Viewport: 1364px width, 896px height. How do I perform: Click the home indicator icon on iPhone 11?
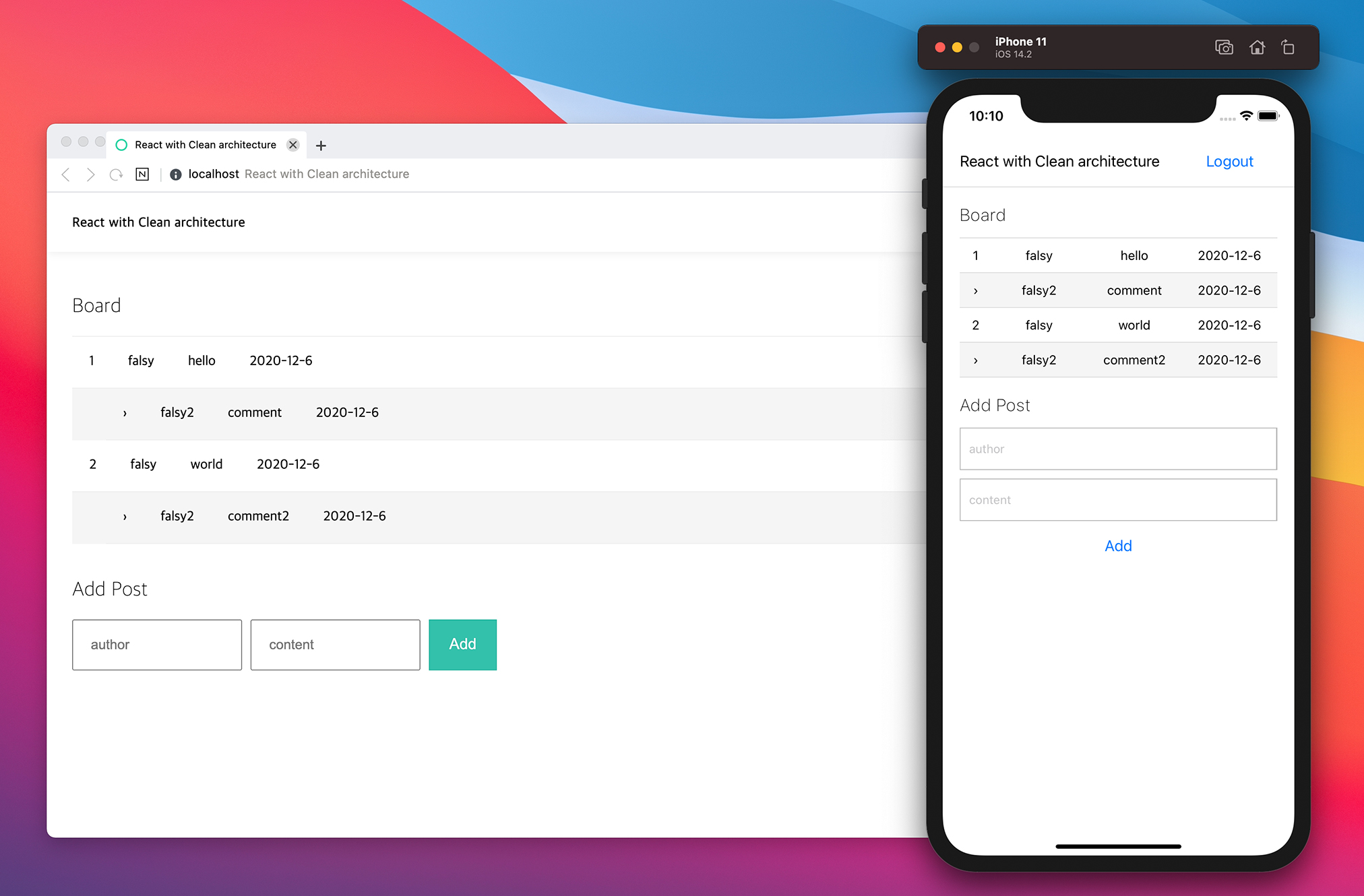1256,47
